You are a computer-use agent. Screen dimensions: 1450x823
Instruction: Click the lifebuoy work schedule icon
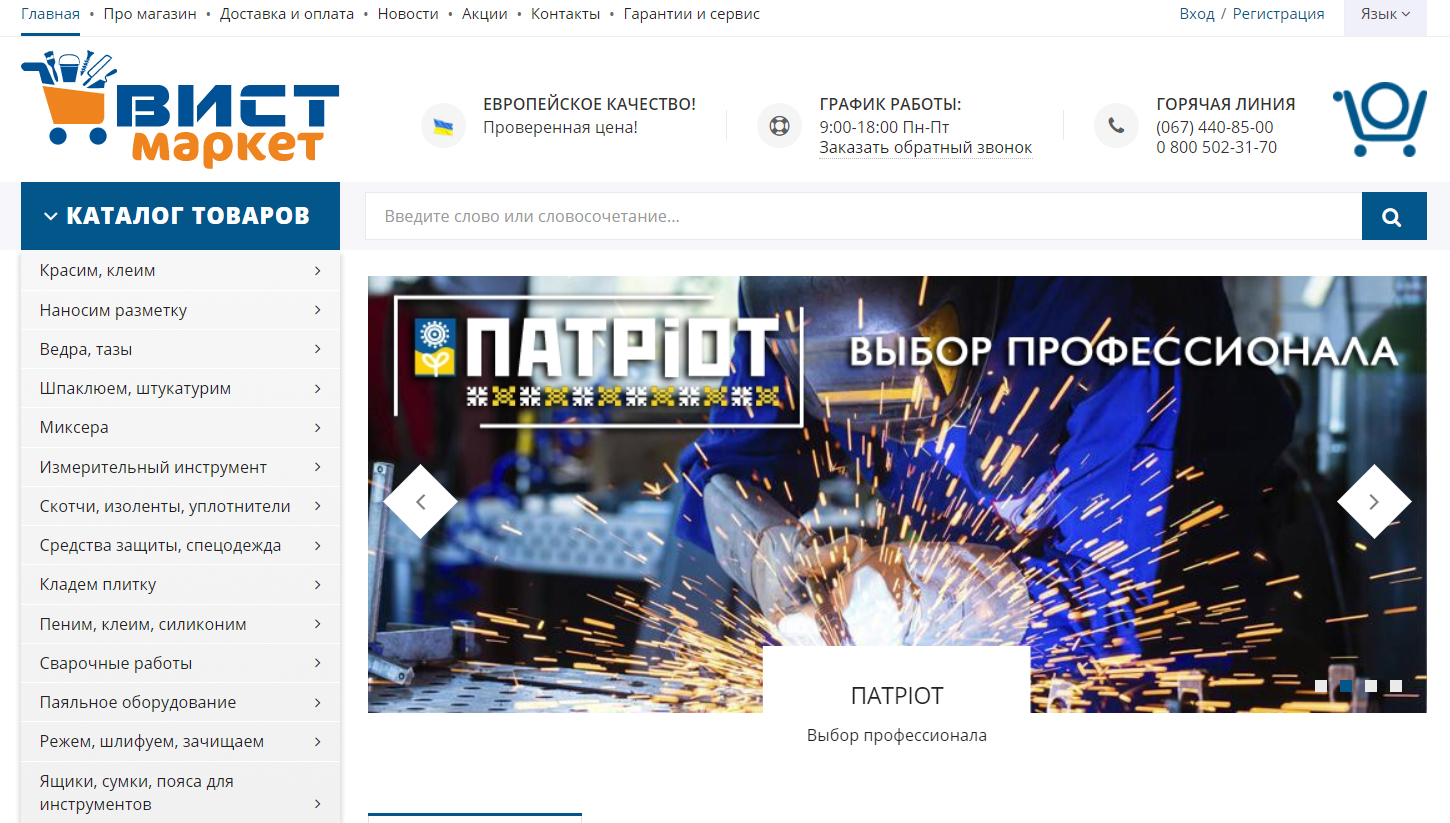coord(779,126)
